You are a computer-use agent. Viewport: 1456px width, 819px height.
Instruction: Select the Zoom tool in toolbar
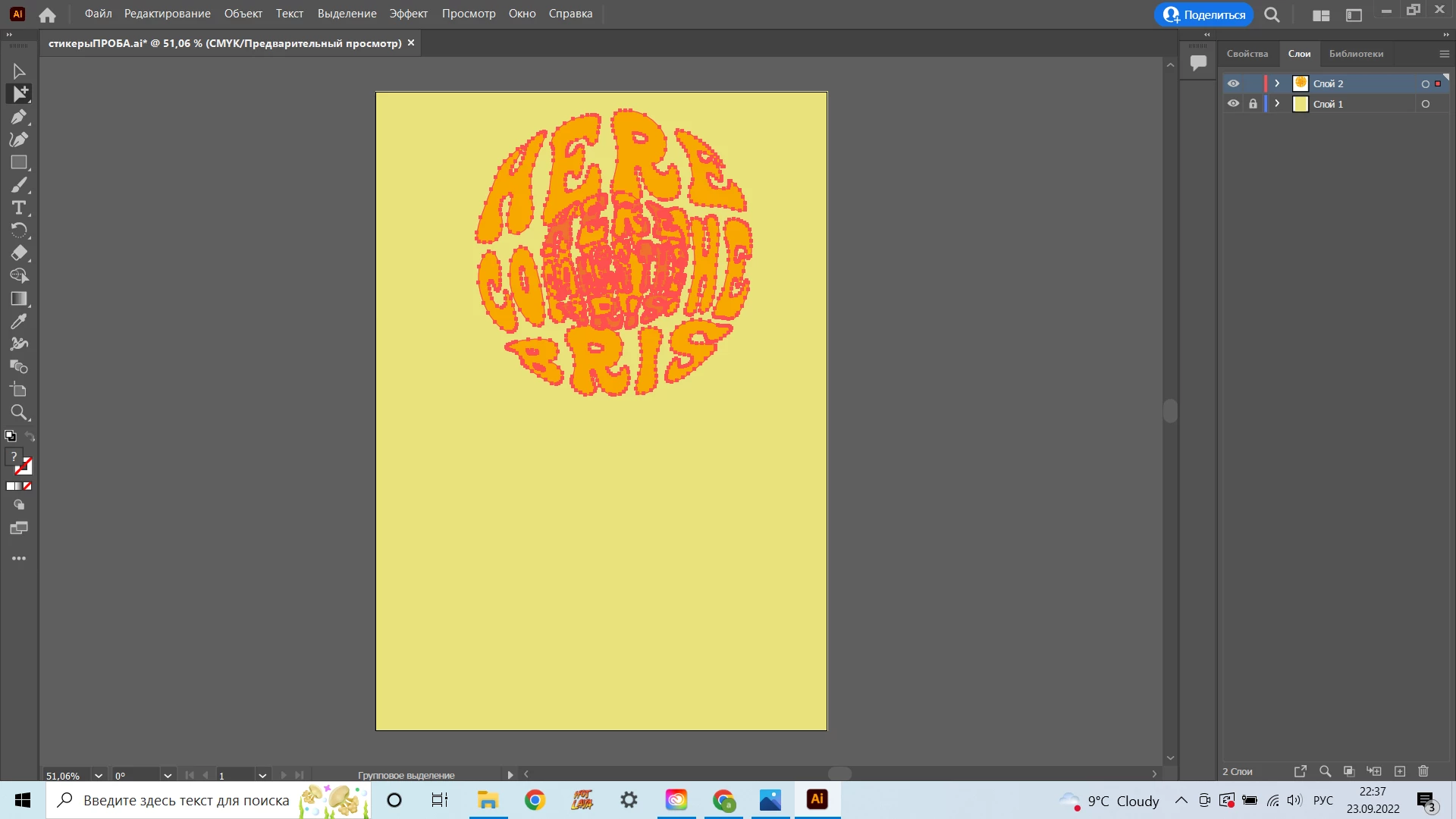tap(19, 413)
